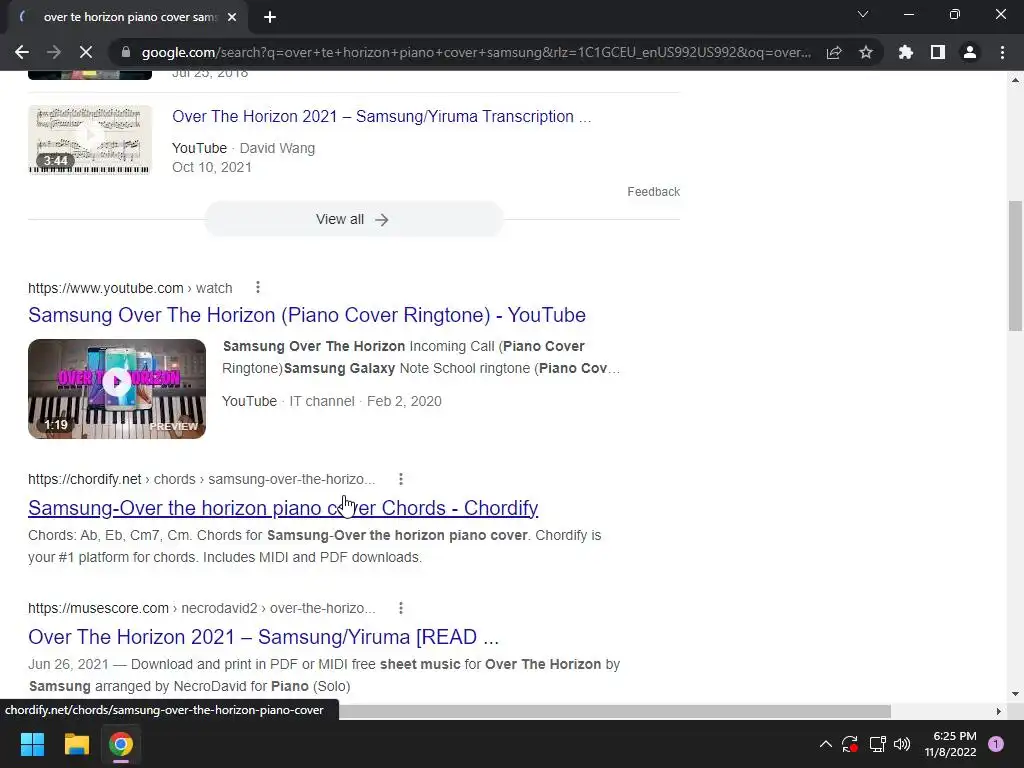This screenshot has height=768, width=1024.
Task: Click the 'https://www.youtube.com › watch' text
Action: (x=130, y=288)
